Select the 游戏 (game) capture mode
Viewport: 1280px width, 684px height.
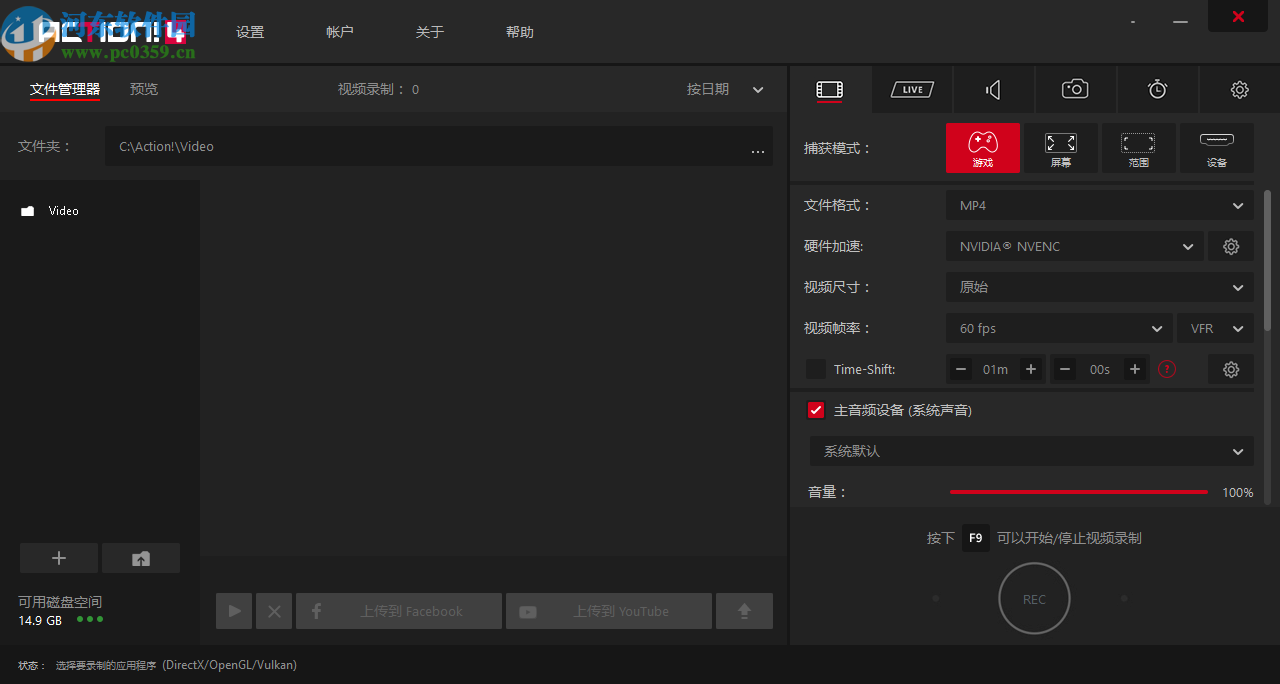click(x=982, y=148)
